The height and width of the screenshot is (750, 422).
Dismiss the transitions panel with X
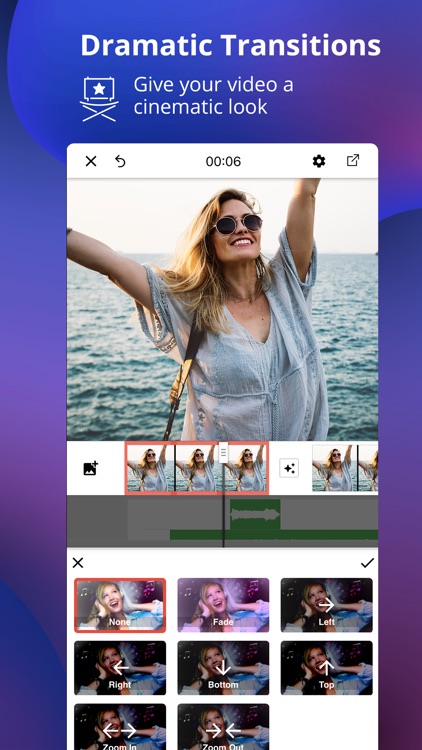coord(78,562)
